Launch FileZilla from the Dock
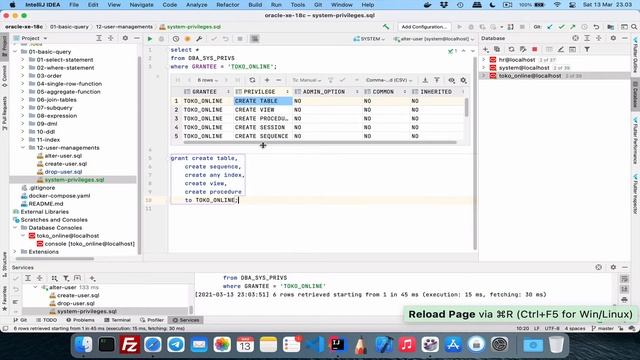Screen dimensions: 640x360 click(130, 345)
